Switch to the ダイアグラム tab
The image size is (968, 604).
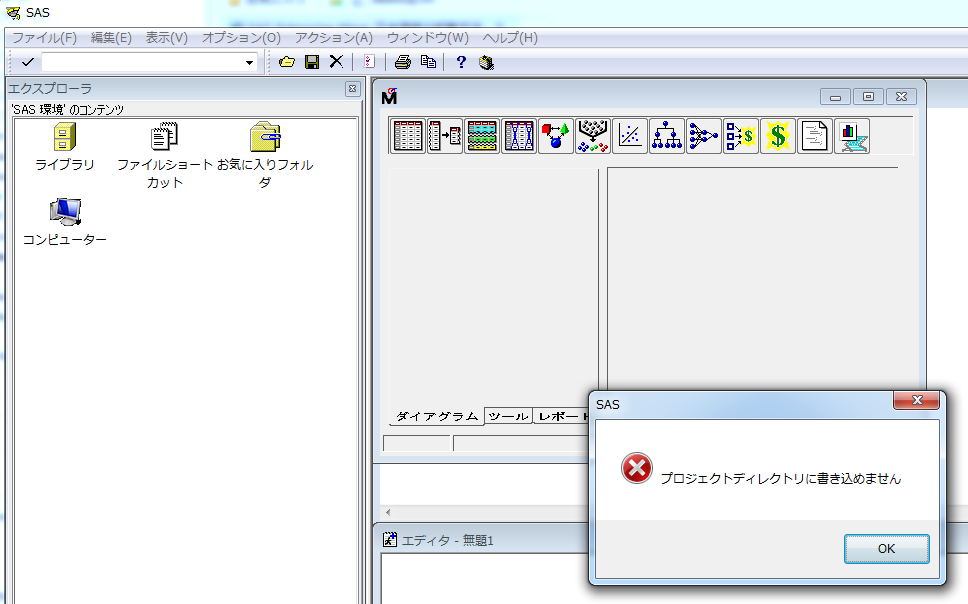tap(436, 416)
